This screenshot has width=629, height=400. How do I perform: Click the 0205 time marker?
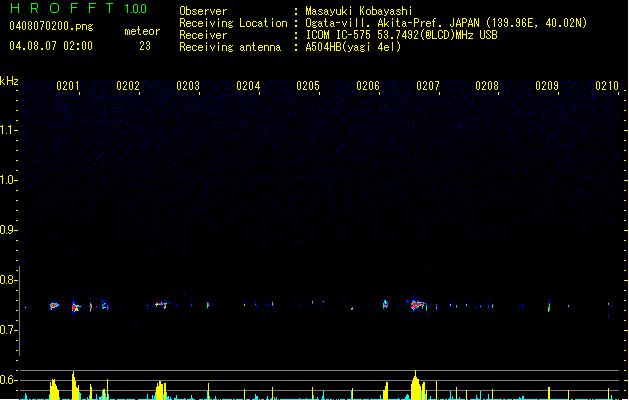[308, 86]
